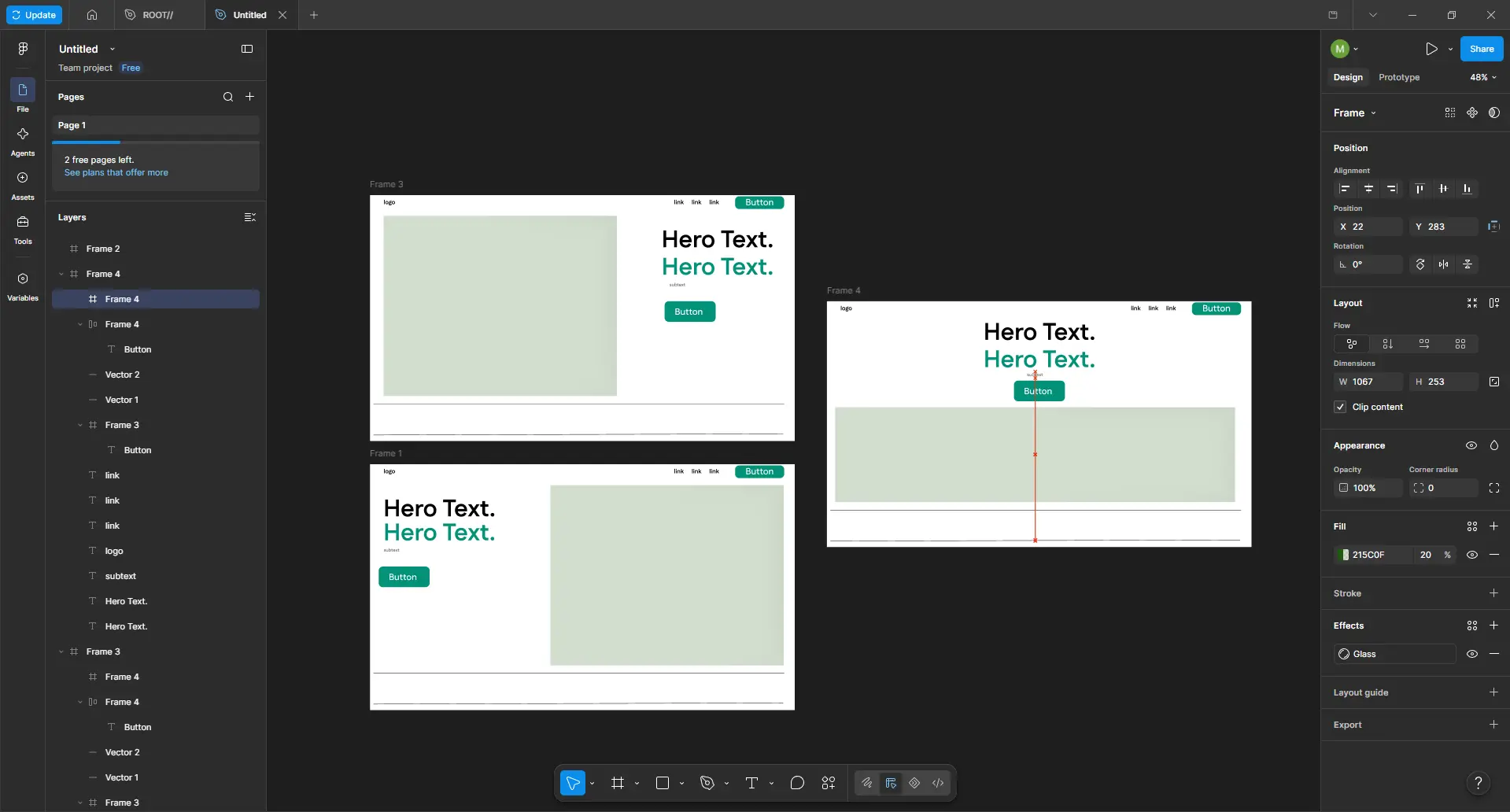1510x812 pixels.
Task: Open the Untitled file name dropdown
Action: (113, 49)
